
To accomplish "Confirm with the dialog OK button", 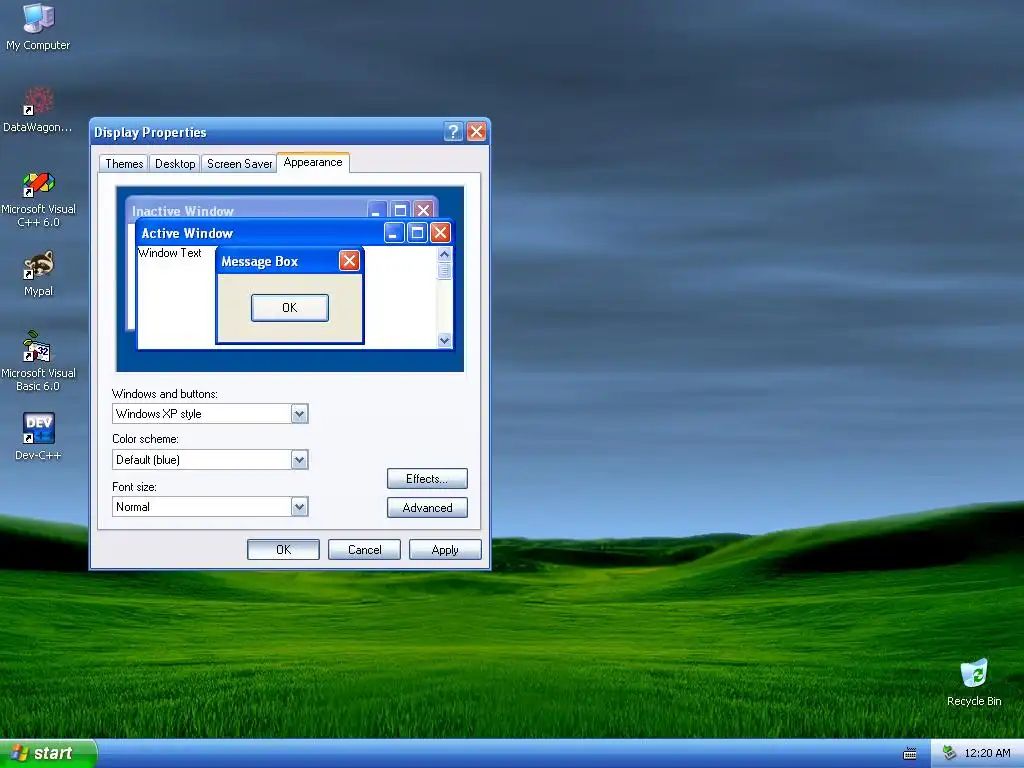I will coord(283,550).
